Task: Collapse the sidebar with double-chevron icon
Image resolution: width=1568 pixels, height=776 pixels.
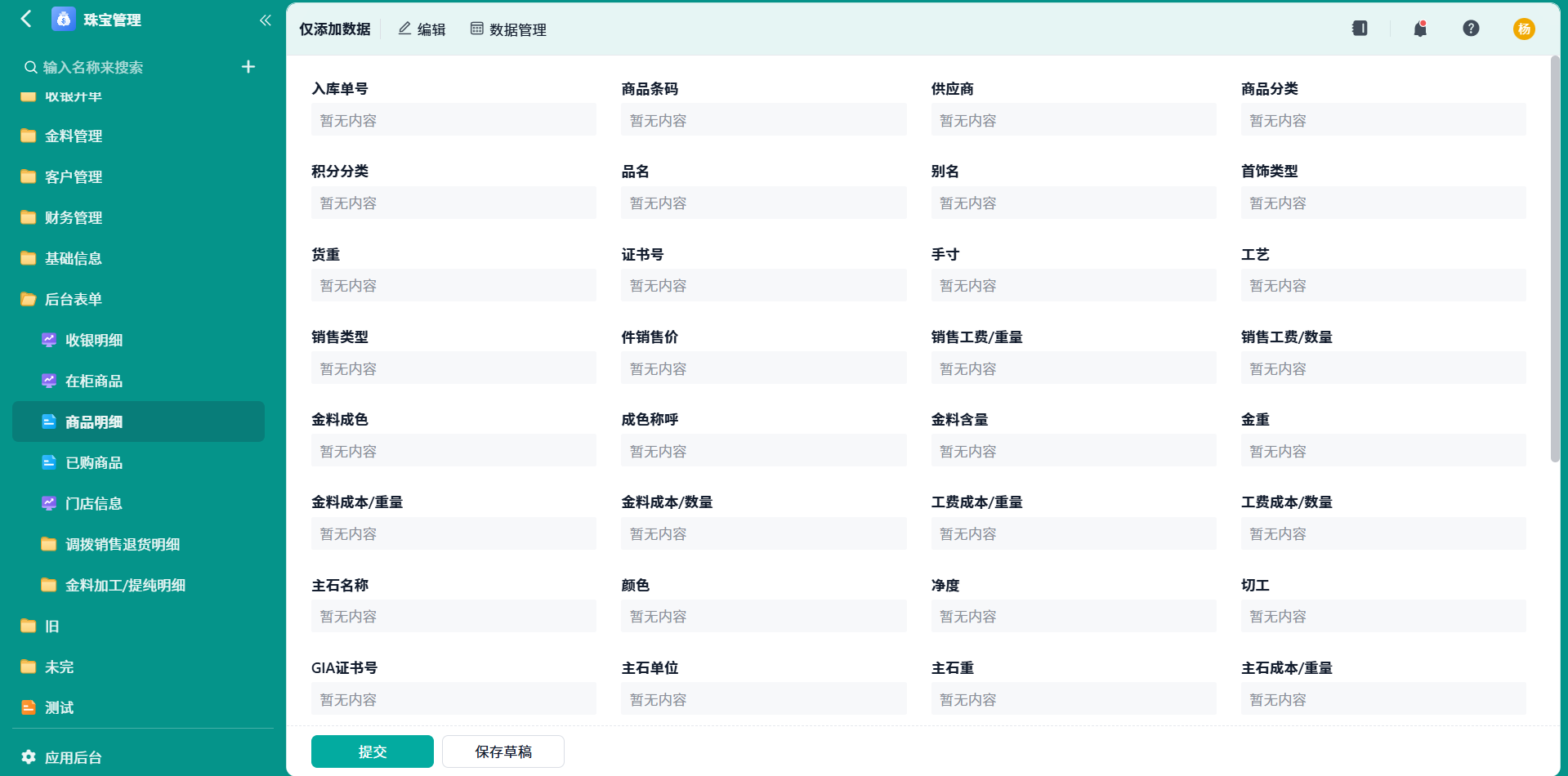Action: (265, 20)
